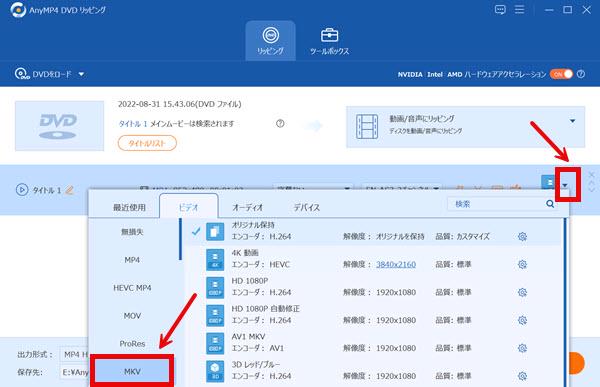Screen dimensions: 600x387
Task: Click the 出力形式 field showing MP4
Action: (x=74, y=354)
